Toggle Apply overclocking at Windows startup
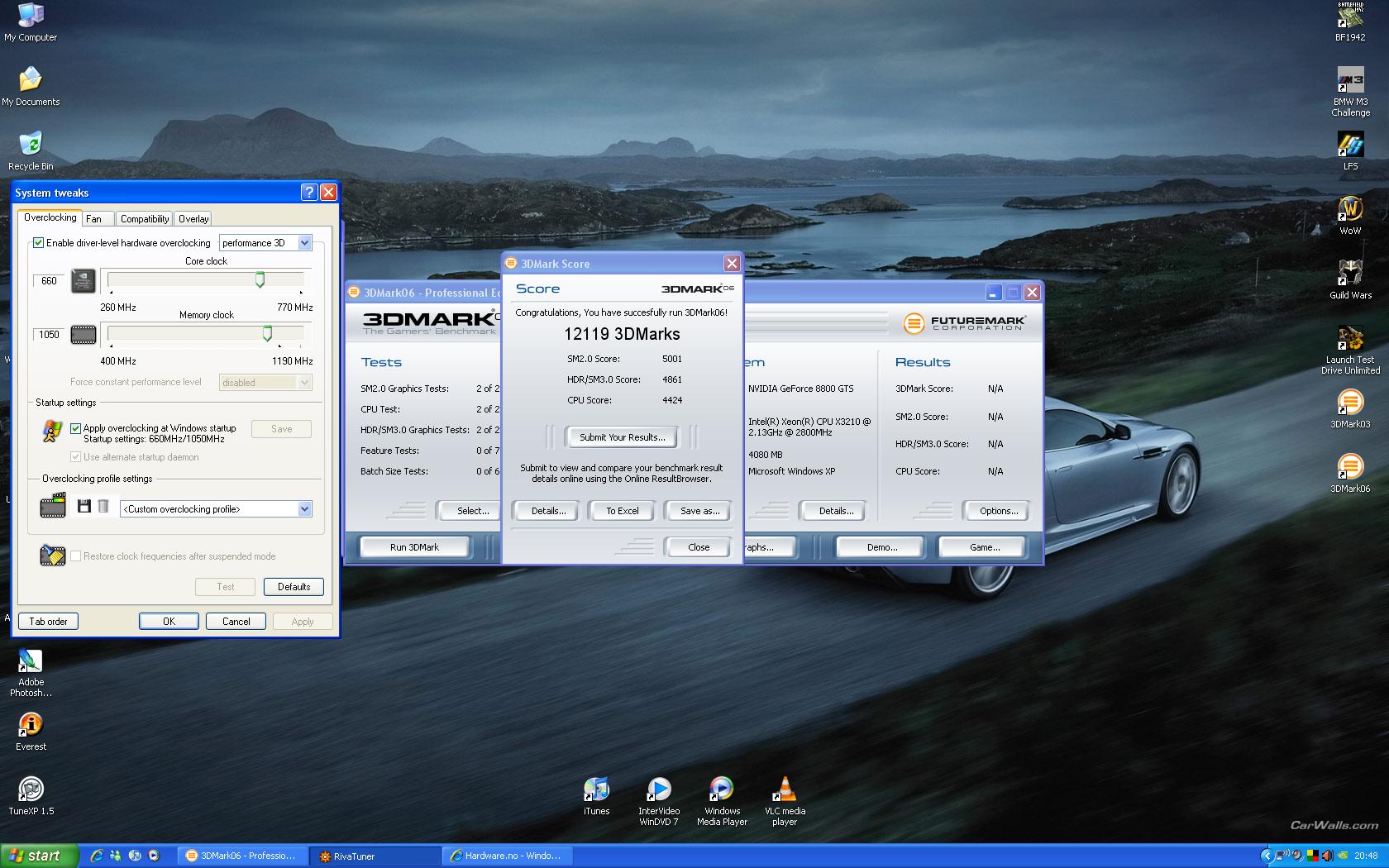Image resolution: width=1389 pixels, height=868 pixels. coord(76,428)
